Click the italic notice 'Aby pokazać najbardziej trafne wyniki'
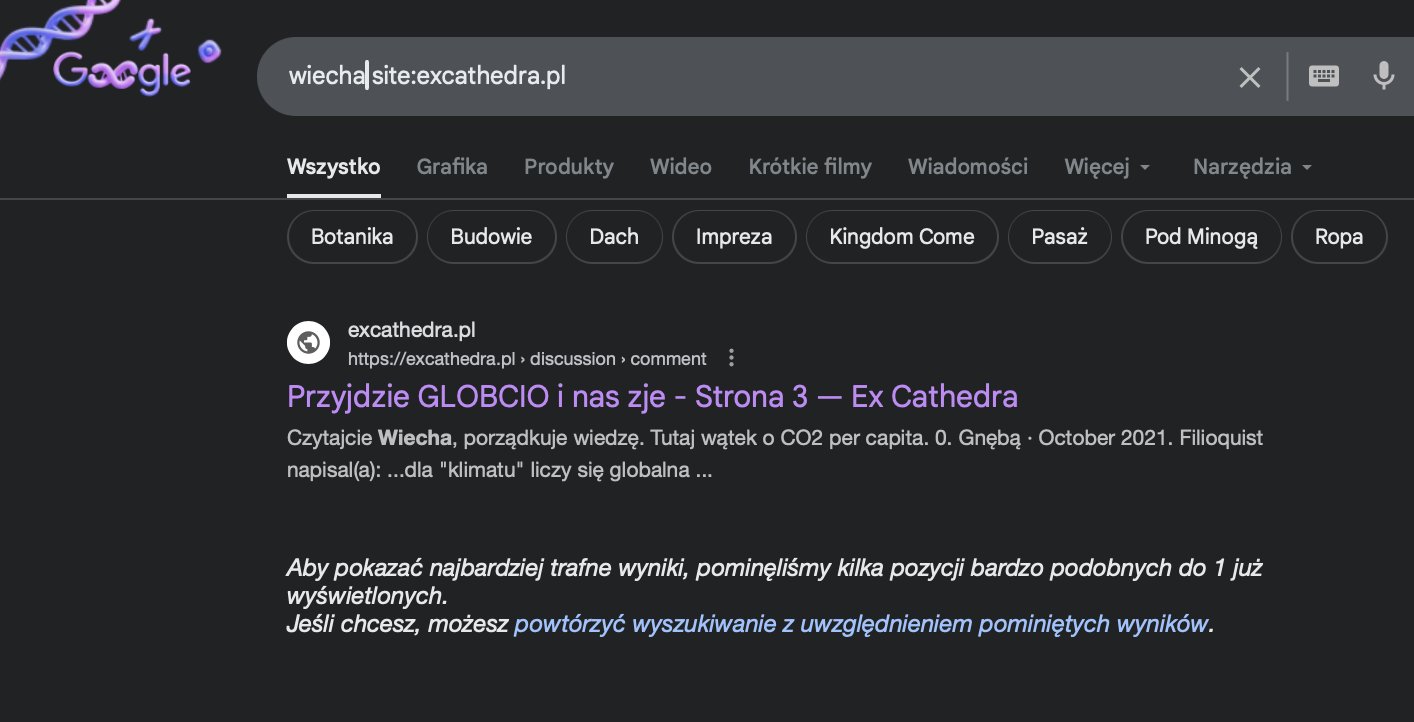This screenshot has height=722, width=1414. click(x=774, y=582)
